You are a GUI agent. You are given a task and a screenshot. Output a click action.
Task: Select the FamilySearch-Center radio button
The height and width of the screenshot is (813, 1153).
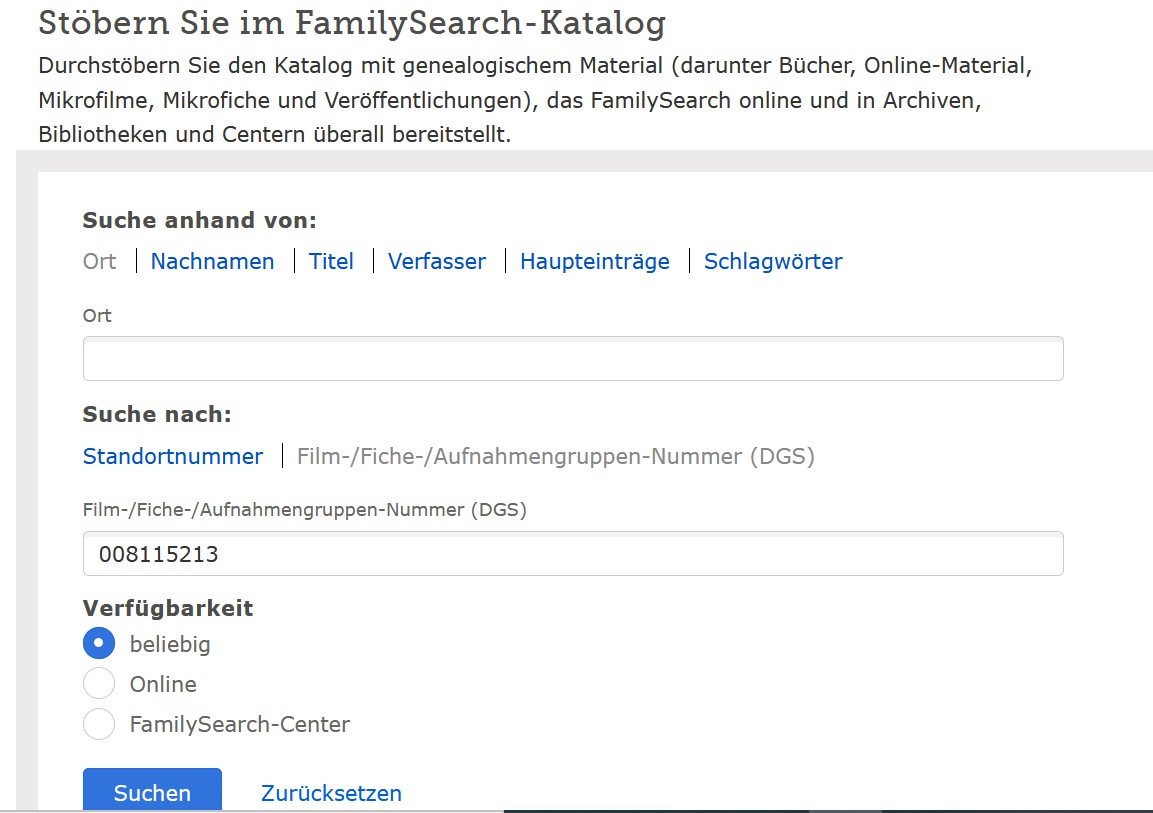click(x=99, y=724)
